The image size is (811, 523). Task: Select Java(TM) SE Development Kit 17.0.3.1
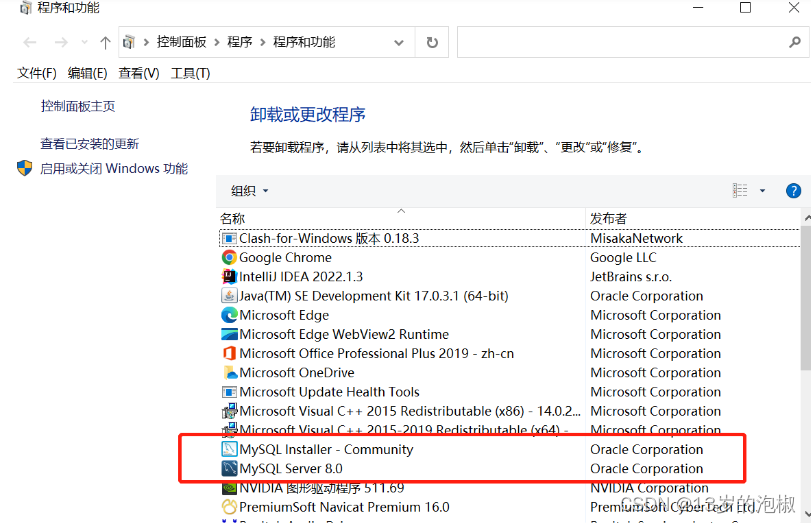pyautogui.click(x=373, y=296)
